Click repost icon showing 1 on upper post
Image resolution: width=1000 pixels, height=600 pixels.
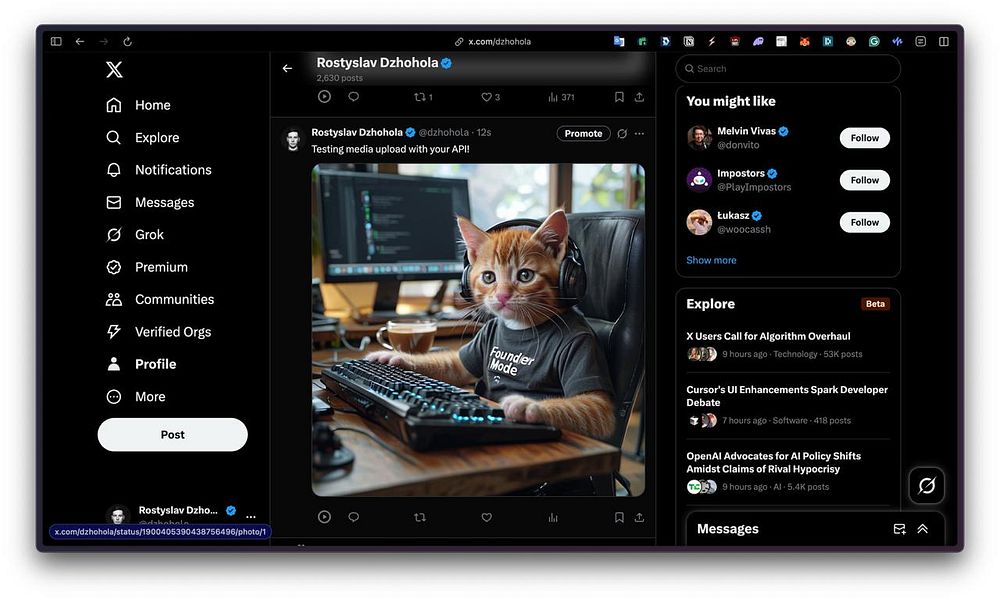[x=423, y=97]
